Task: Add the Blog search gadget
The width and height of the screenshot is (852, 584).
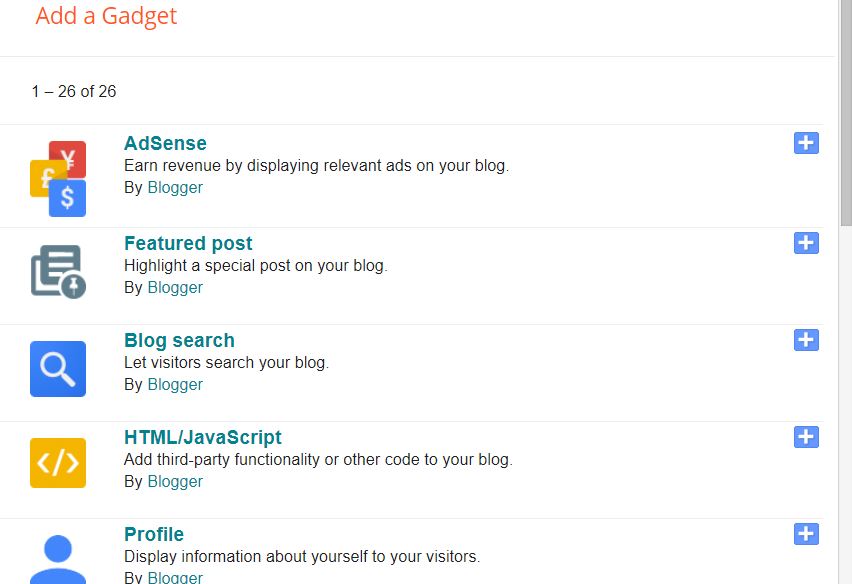Action: [806, 340]
